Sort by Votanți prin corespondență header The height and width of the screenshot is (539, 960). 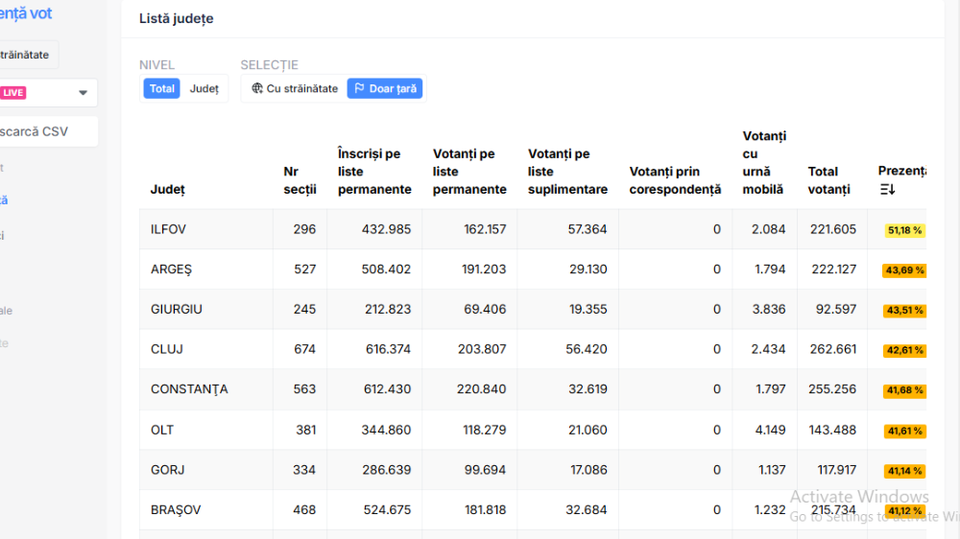pos(675,181)
